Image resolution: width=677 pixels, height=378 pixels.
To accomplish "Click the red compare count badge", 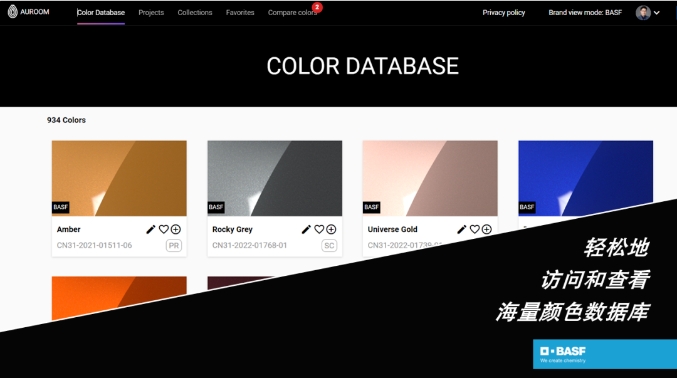I will [317, 7].
